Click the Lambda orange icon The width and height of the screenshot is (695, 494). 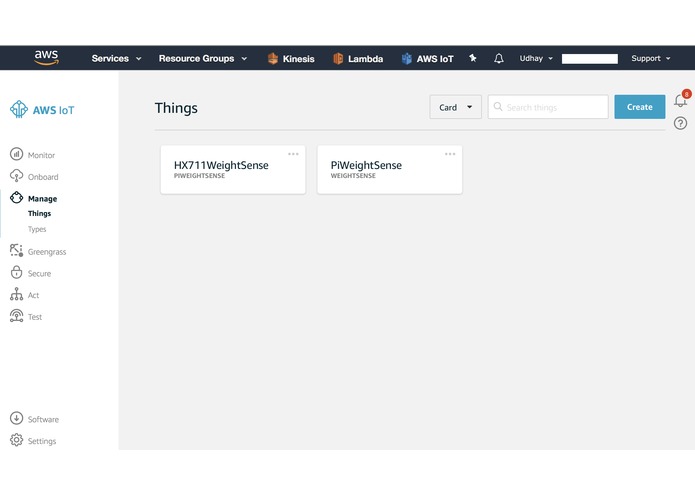(338, 58)
